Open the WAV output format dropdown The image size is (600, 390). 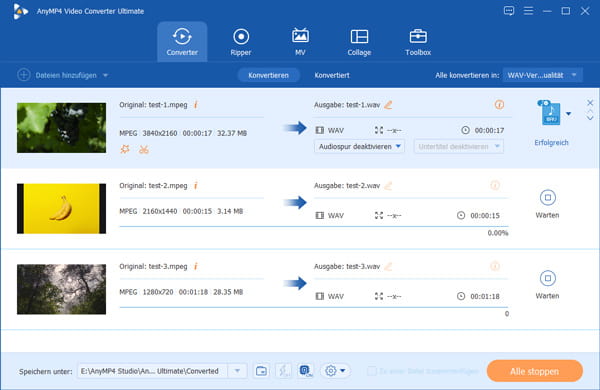(x=543, y=75)
